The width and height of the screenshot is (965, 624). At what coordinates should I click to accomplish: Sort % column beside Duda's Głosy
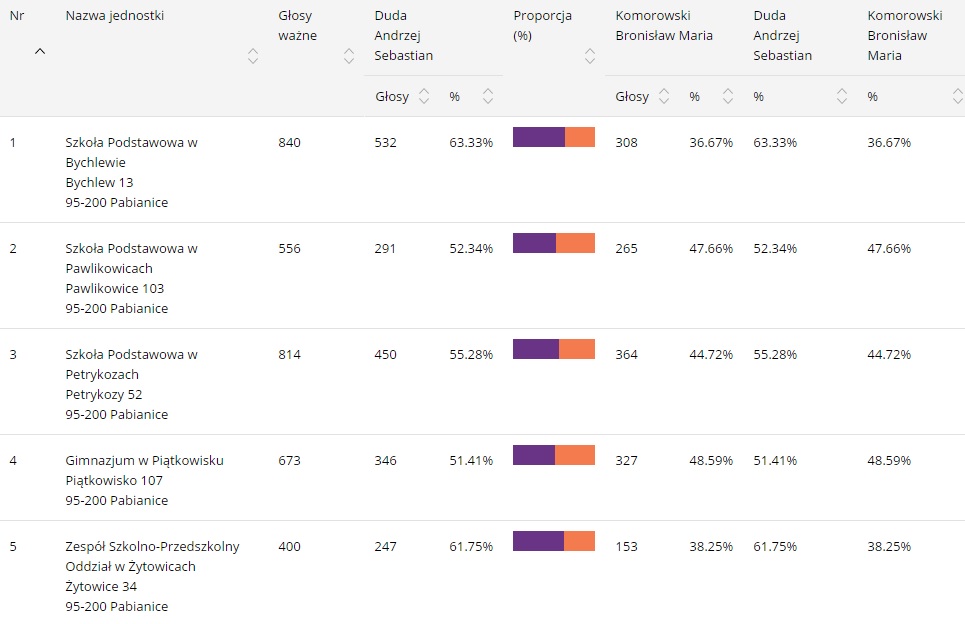click(488, 97)
